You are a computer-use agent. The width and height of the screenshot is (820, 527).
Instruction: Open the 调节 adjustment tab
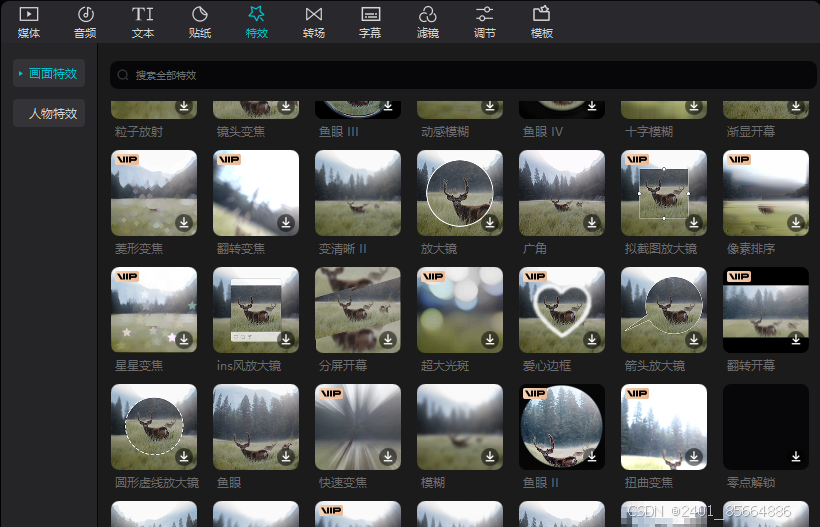[x=484, y=22]
